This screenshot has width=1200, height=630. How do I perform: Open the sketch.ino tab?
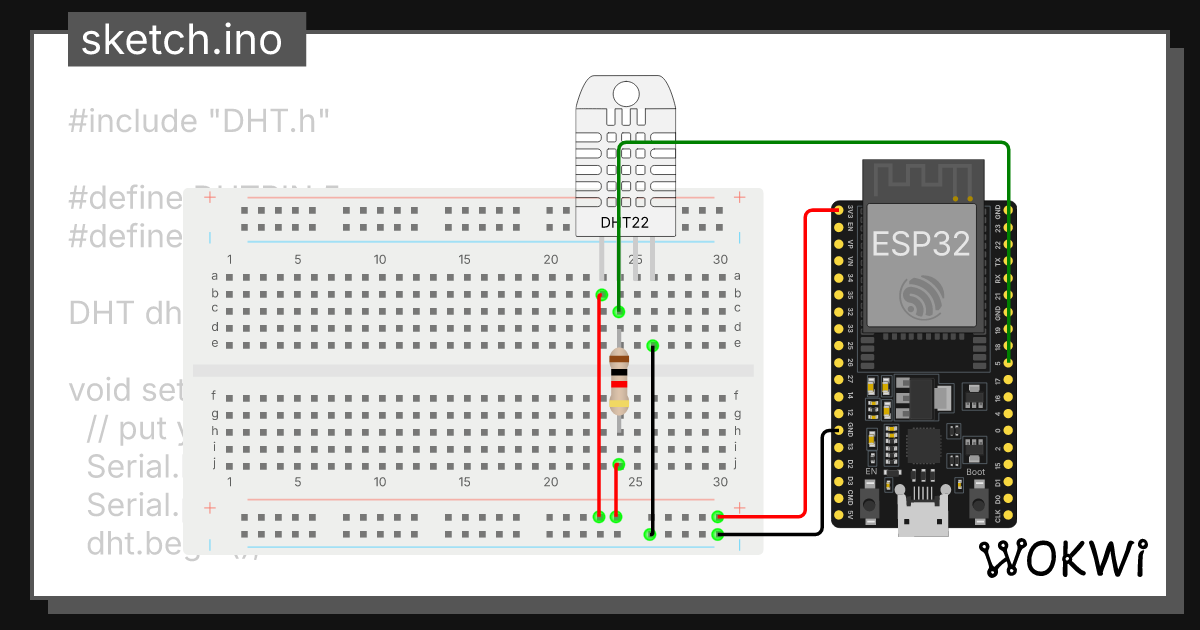186,40
